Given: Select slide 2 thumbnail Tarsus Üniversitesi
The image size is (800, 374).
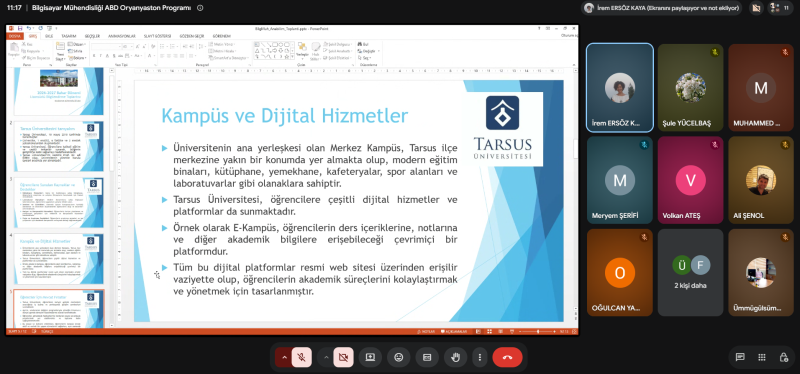Looking at the screenshot, I should point(60,146).
